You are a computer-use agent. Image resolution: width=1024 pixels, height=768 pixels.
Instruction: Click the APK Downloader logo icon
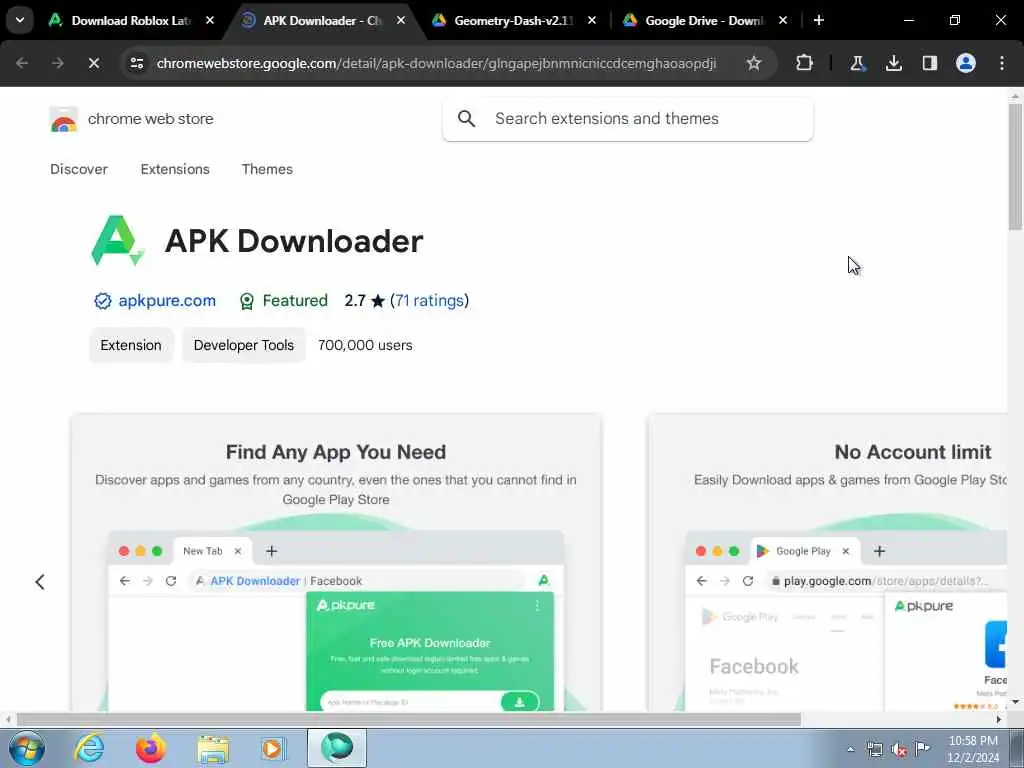[118, 241]
